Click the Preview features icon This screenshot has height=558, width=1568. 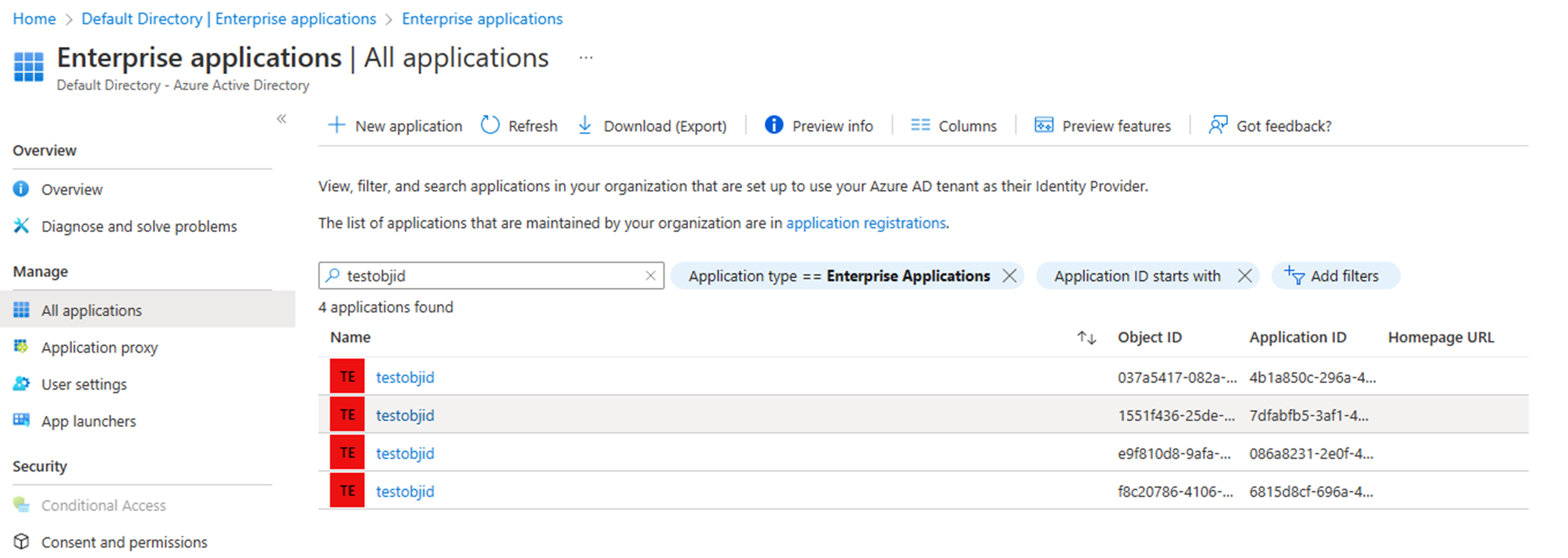(x=1044, y=125)
